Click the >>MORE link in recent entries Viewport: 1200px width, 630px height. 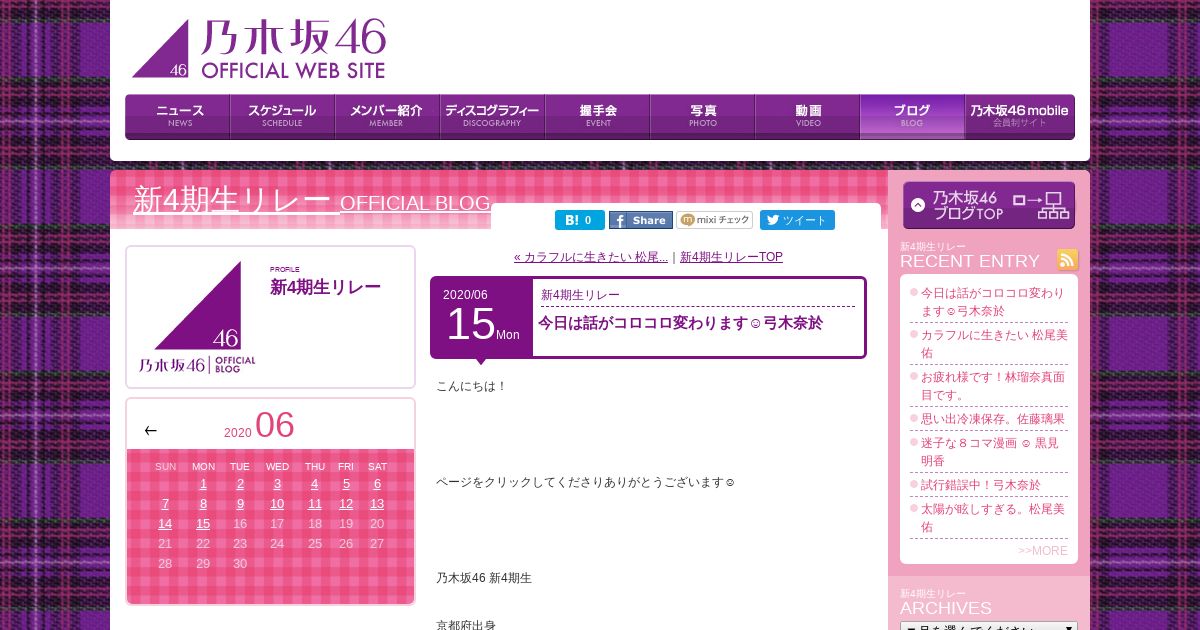pos(1043,551)
